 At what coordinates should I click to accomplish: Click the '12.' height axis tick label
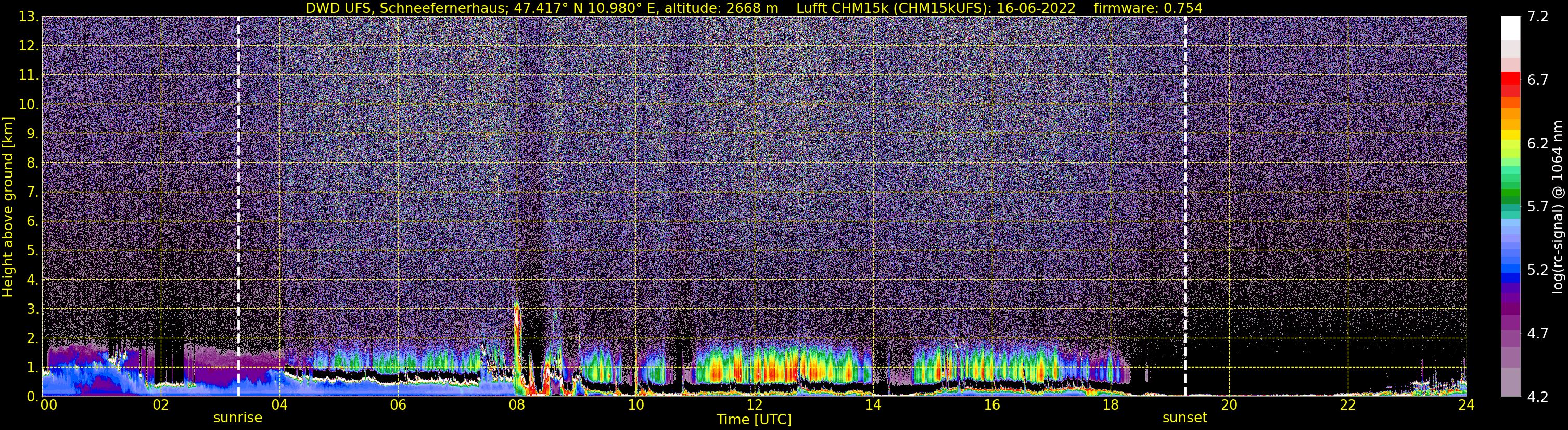point(28,46)
